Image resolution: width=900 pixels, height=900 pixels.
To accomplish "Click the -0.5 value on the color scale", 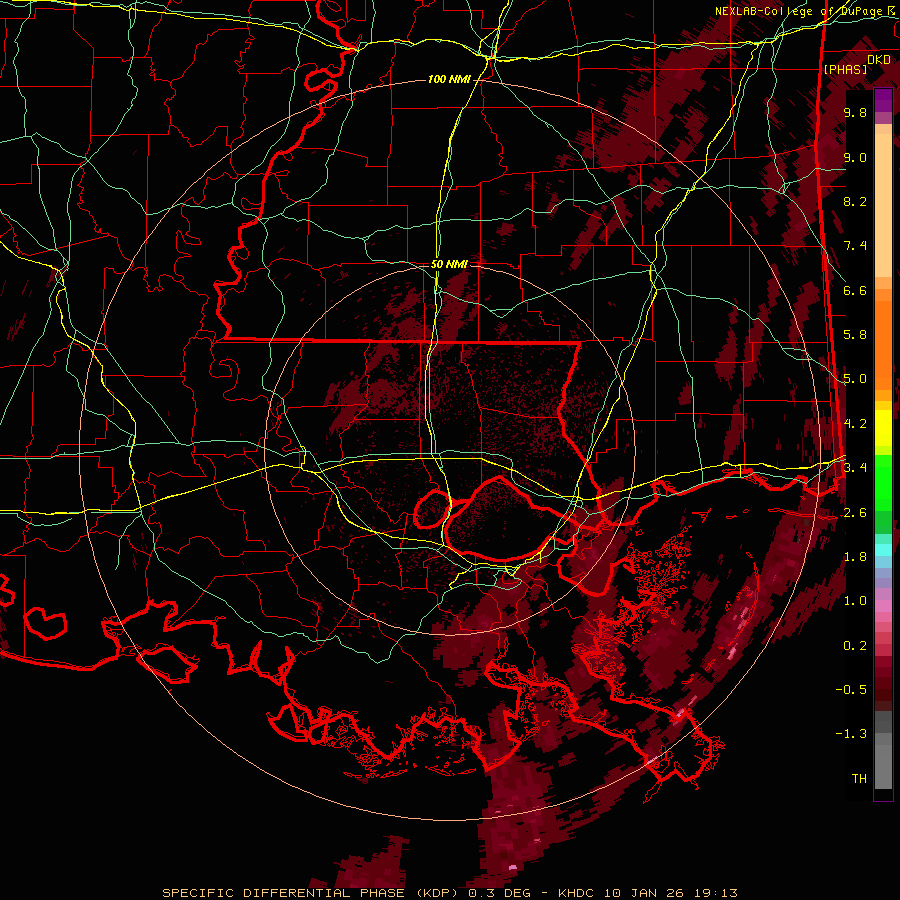I will 851,690.
